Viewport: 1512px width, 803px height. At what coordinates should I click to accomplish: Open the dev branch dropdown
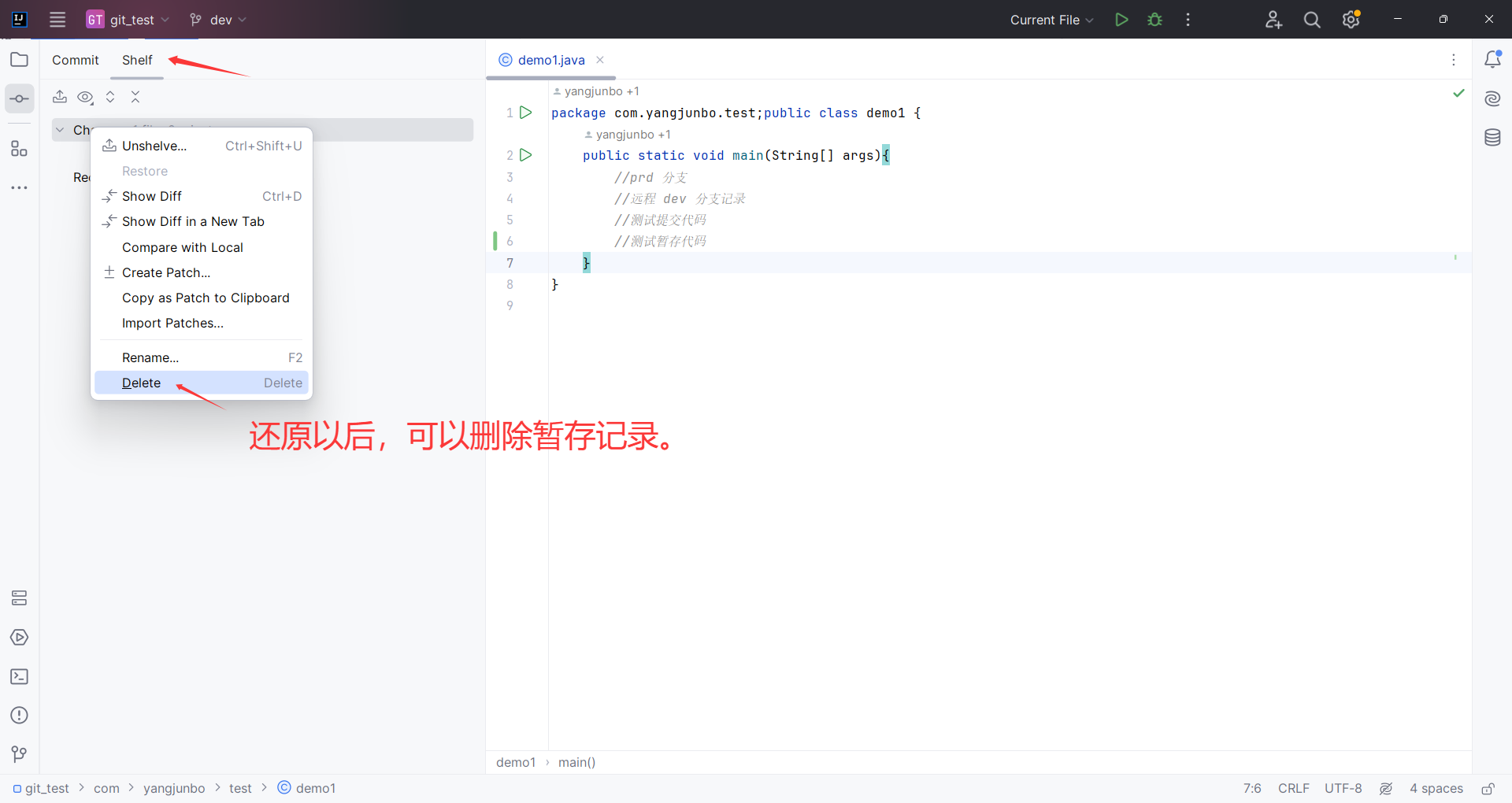[217, 19]
